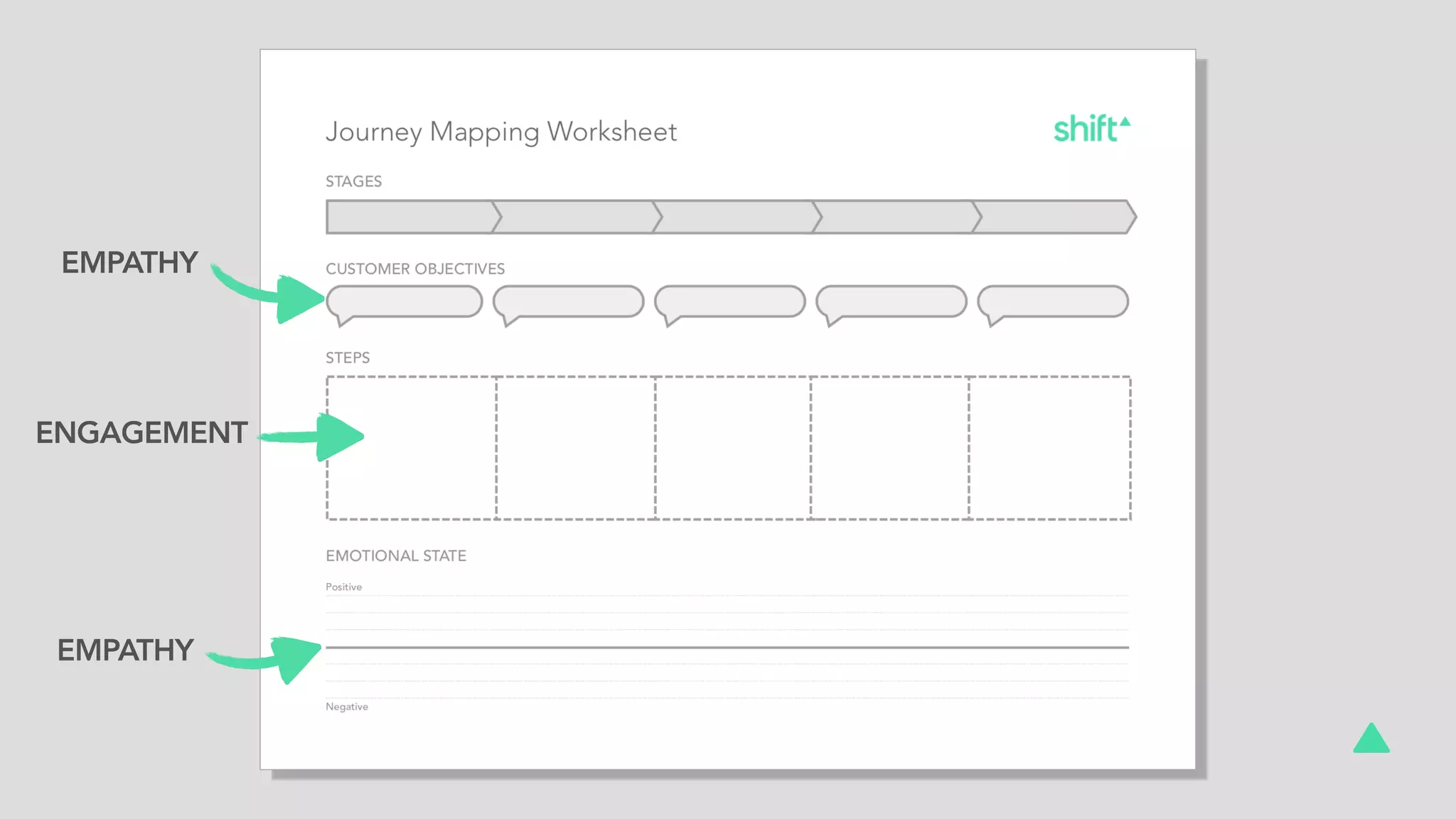Click the second customer objective speech bubble
Screen dimensions: 1456x819
pos(569,301)
